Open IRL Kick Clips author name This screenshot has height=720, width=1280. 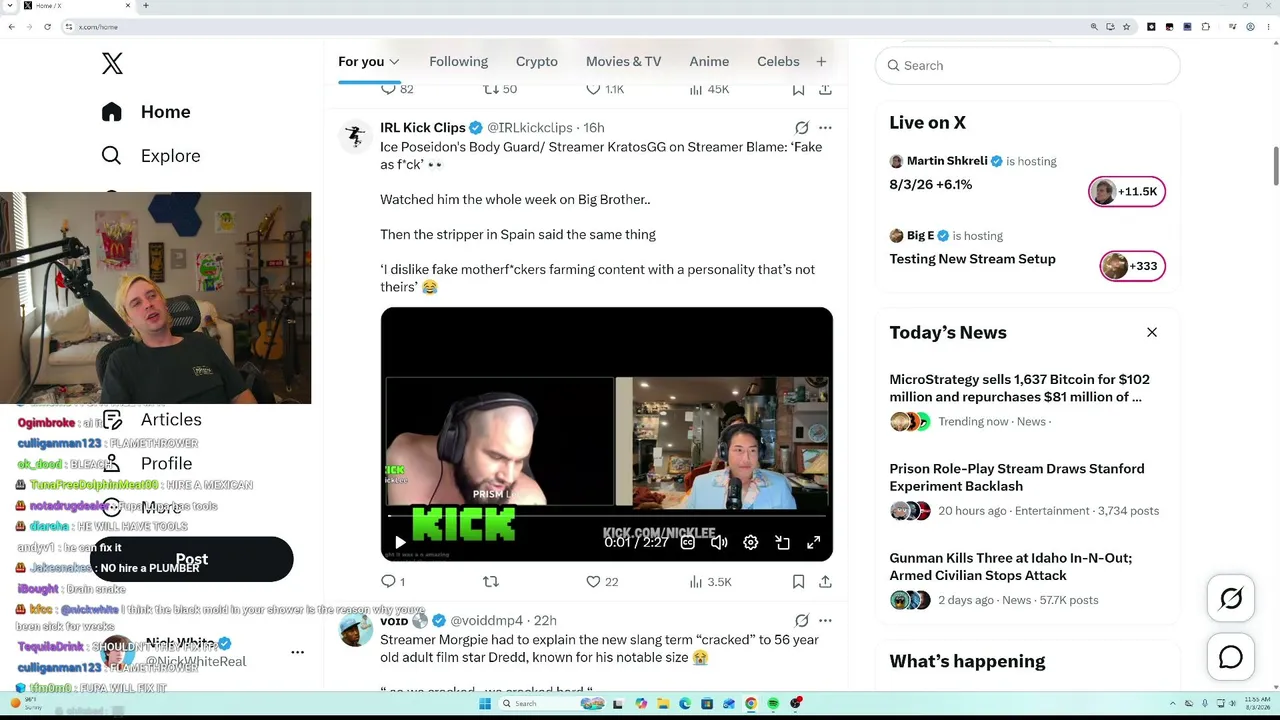click(423, 128)
